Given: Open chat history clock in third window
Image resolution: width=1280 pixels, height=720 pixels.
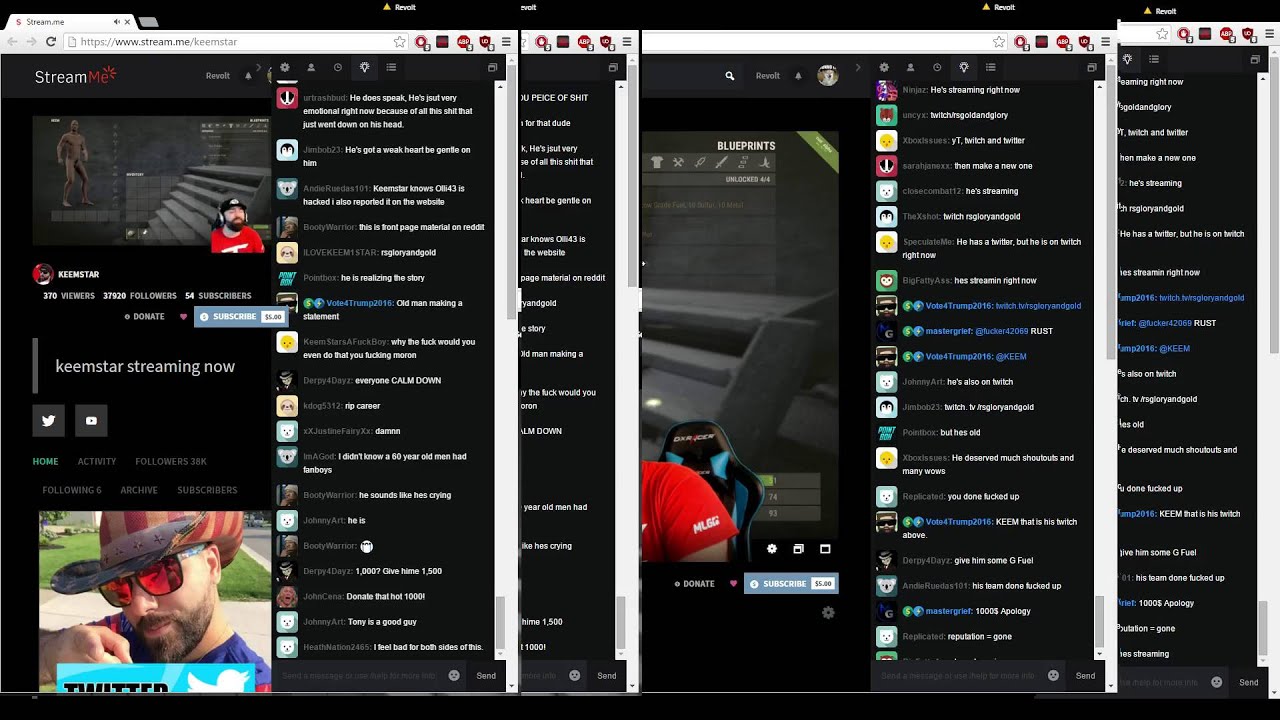Looking at the screenshot, I should 937,68.
